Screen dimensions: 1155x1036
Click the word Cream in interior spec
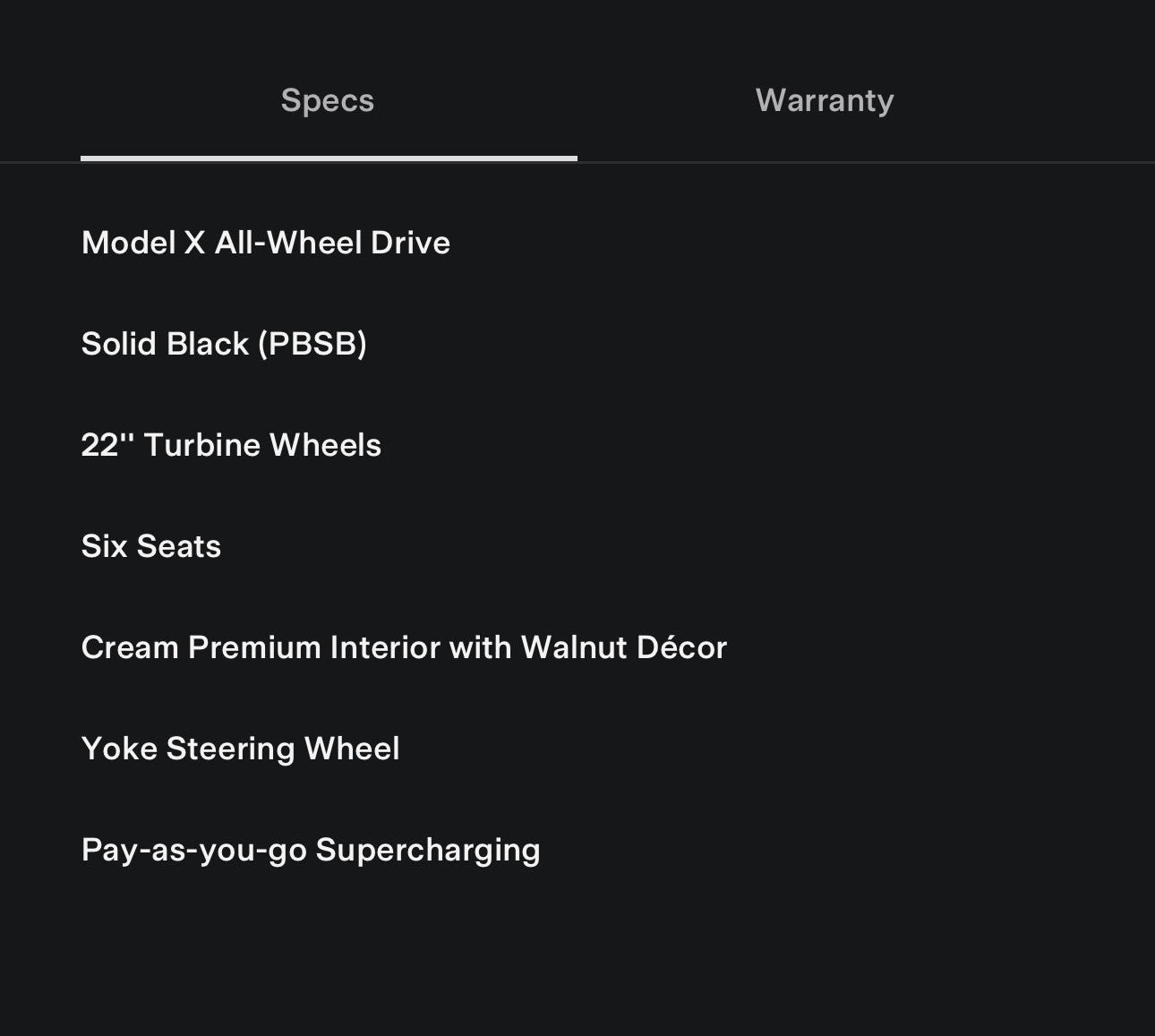(x=130, y=647)
